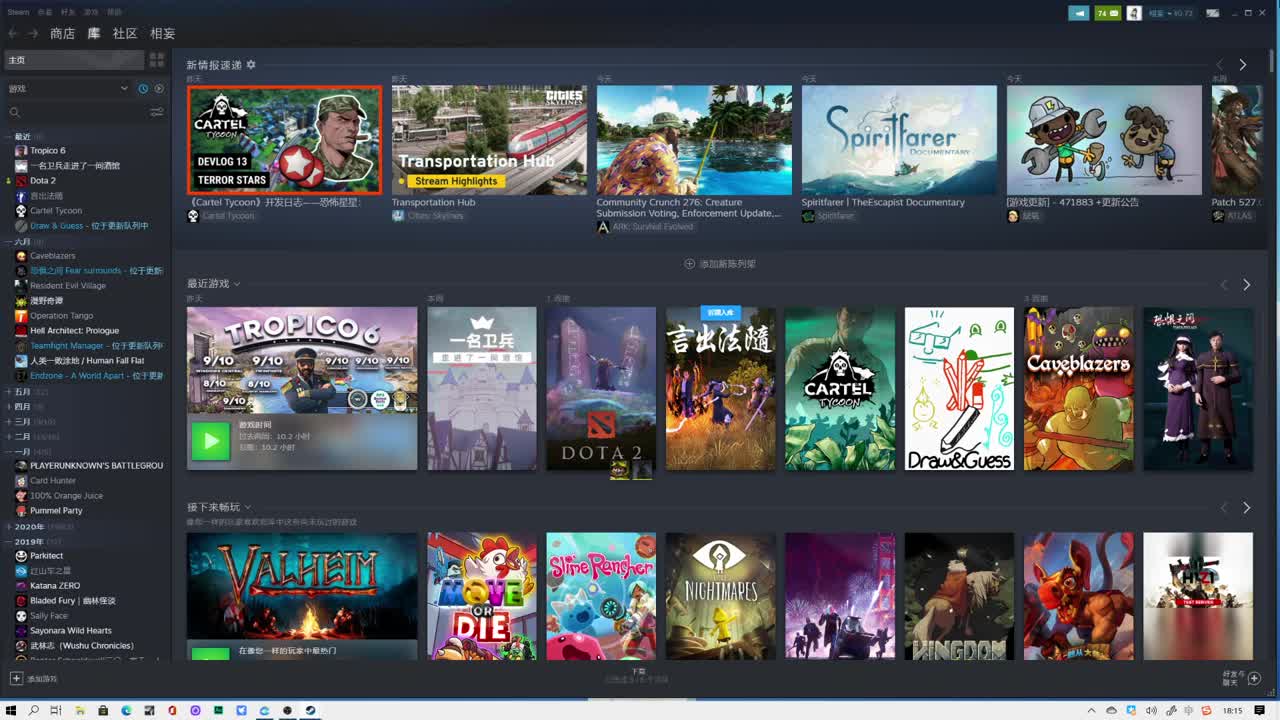1280x720 pixels.
Task: Select 100% Orange Juice in sidebar
Action: [x=67, y=496]
